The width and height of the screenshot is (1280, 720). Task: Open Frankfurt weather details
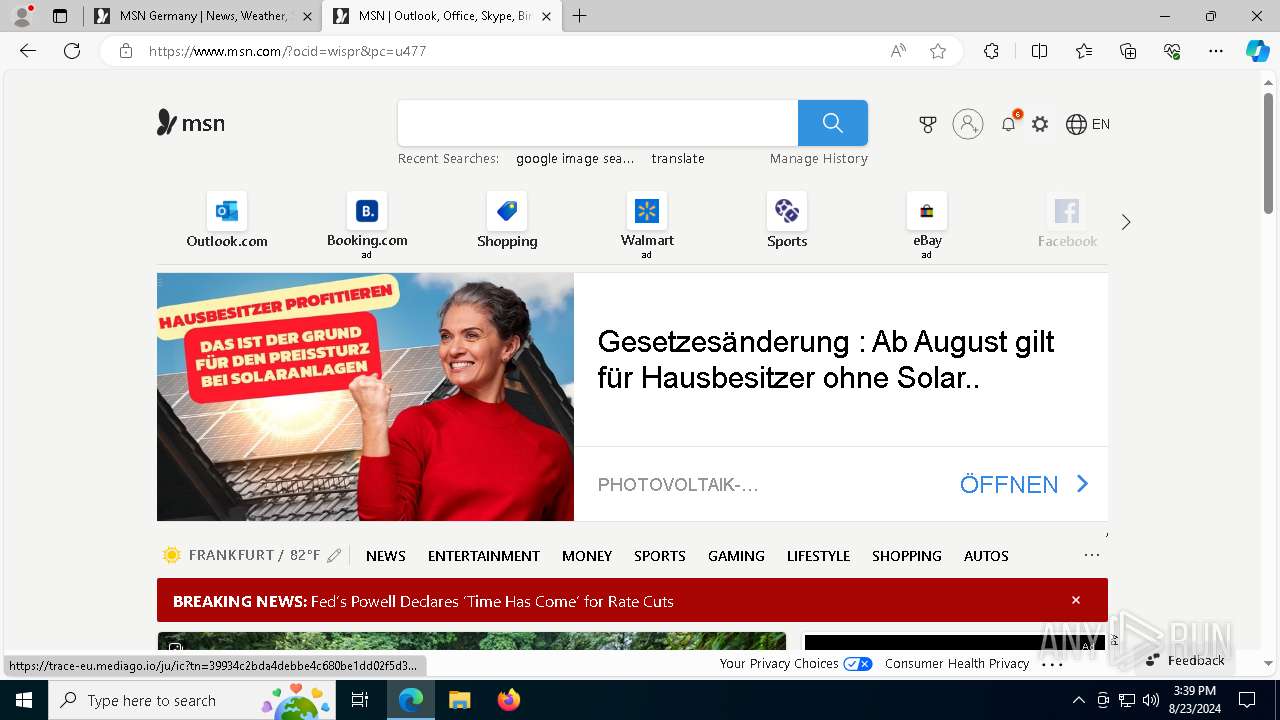click(x=254, y=555)
